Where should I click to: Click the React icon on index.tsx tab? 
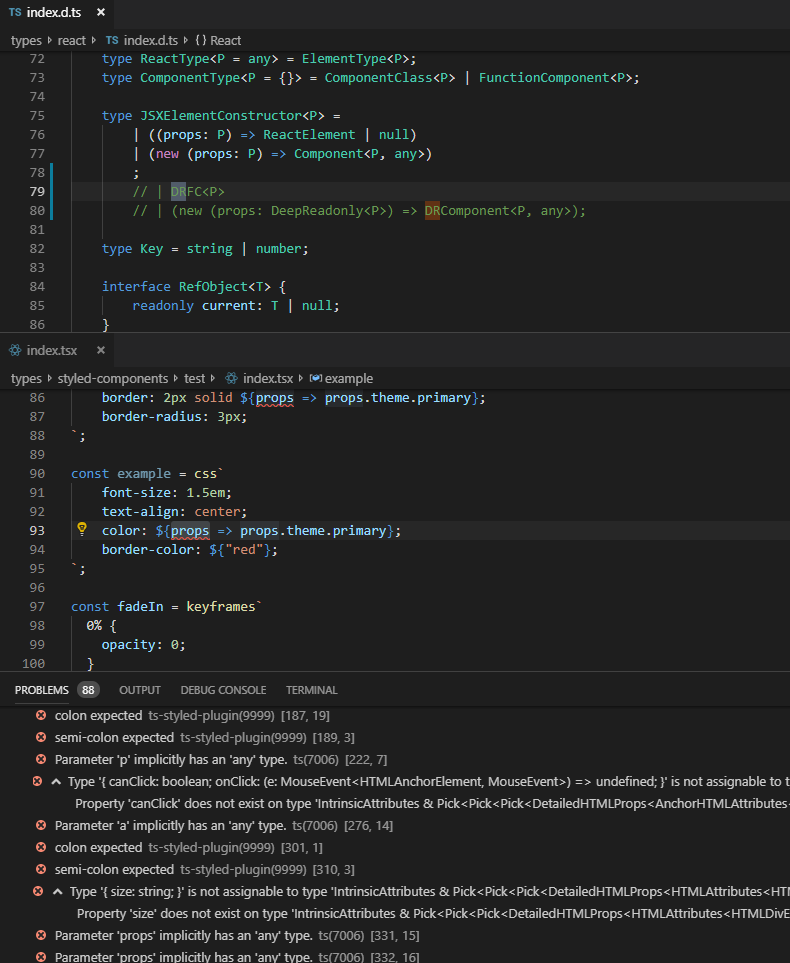pos(15,350)
